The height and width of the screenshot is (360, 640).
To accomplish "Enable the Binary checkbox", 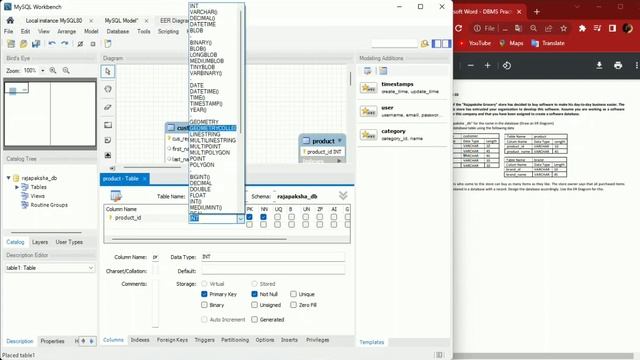I will (x=204, y=305).
